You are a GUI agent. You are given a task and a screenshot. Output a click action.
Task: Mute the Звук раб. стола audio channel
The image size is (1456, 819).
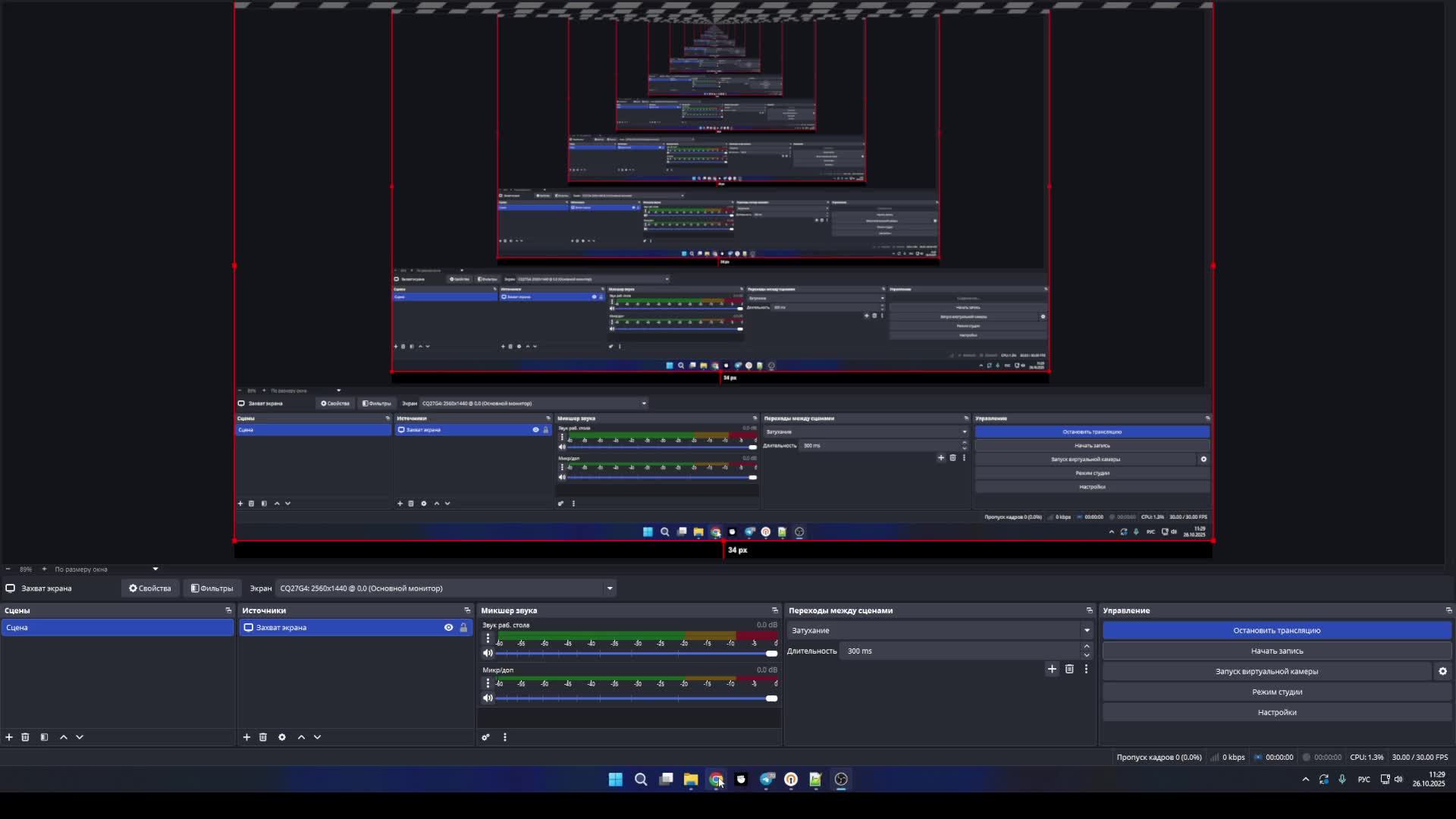point(488,654)
